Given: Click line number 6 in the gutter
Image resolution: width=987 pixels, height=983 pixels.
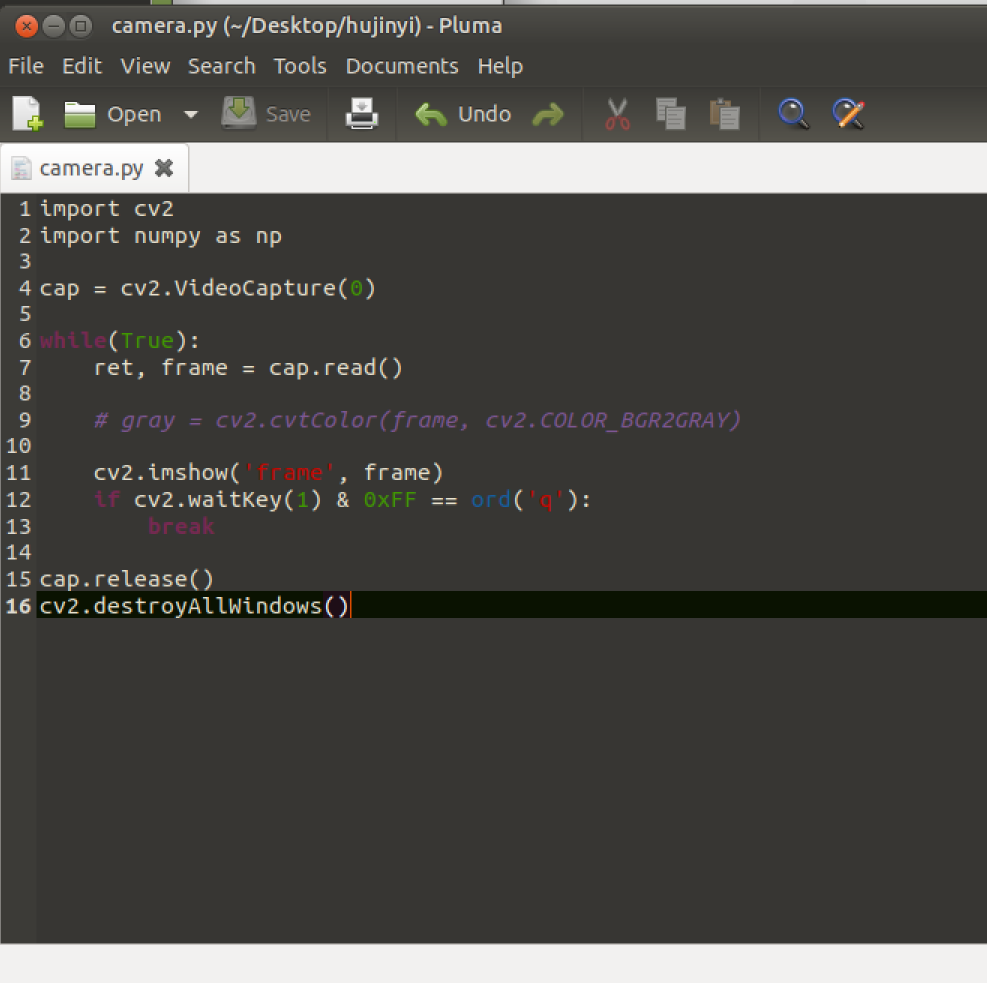Looking at the screenshot, I should 24,340.
